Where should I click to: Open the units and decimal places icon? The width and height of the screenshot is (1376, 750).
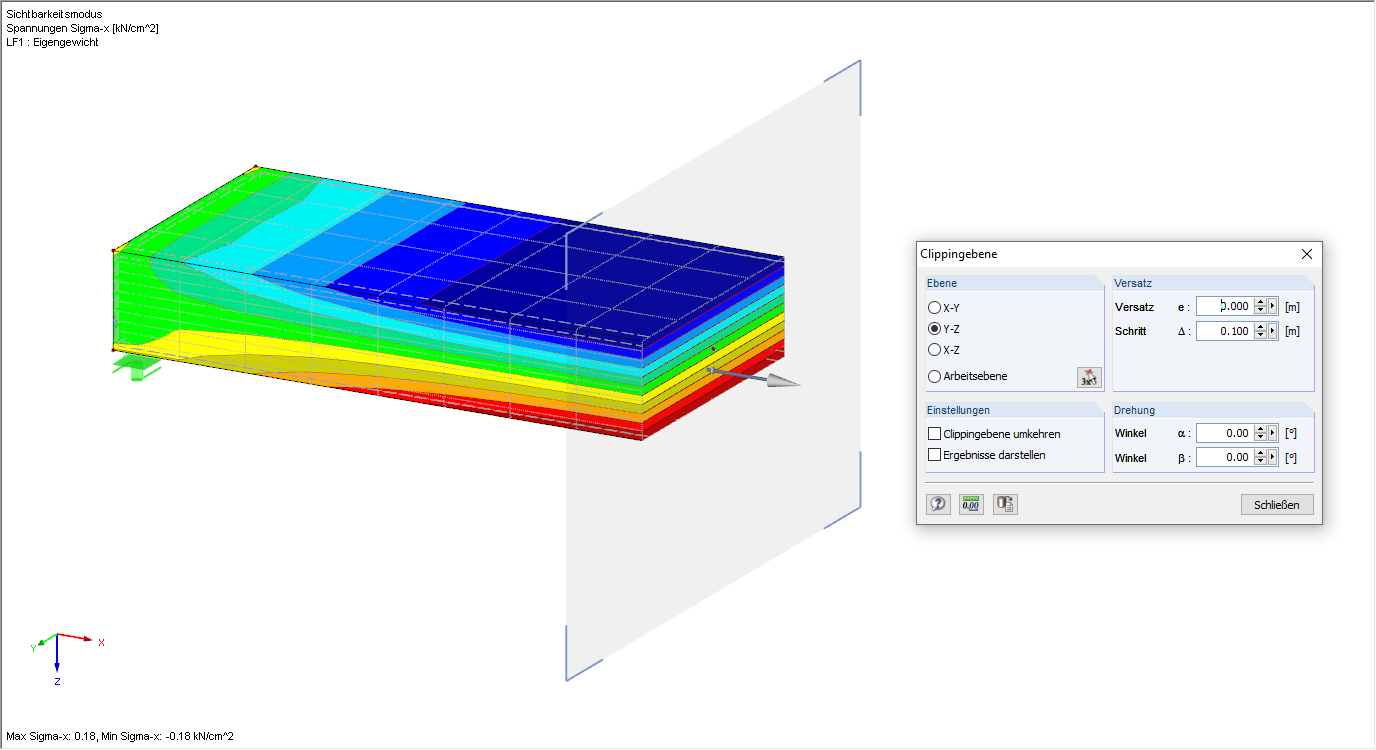coord(971,504)
